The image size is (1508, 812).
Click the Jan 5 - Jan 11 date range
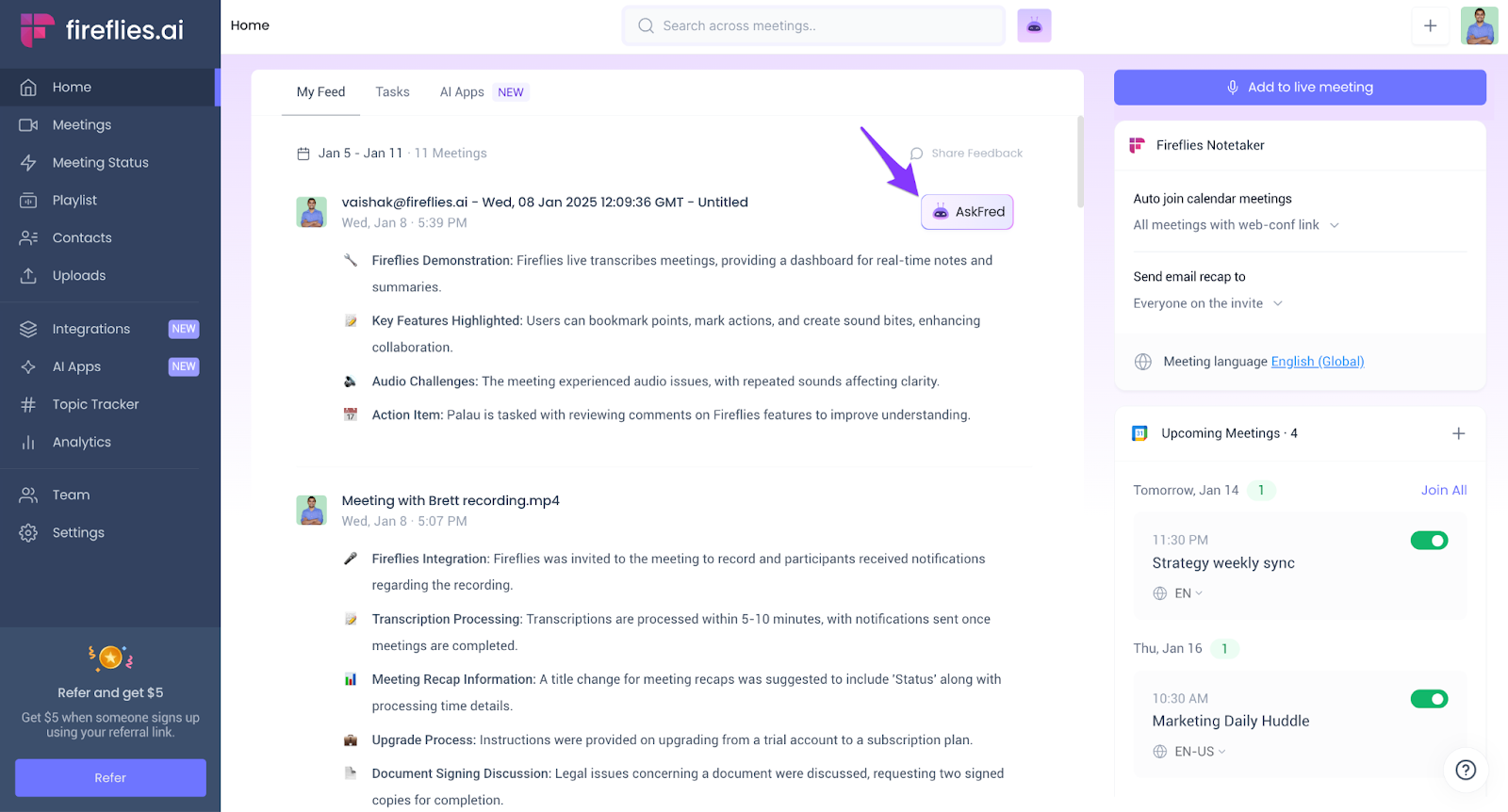[x=360, y=154]
